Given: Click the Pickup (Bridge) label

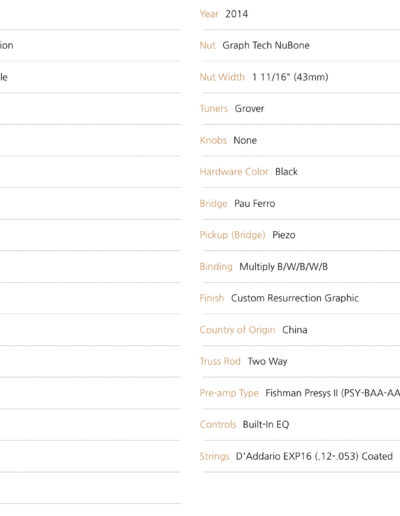Looking at the screenshot, I should [x=233, y=235].
